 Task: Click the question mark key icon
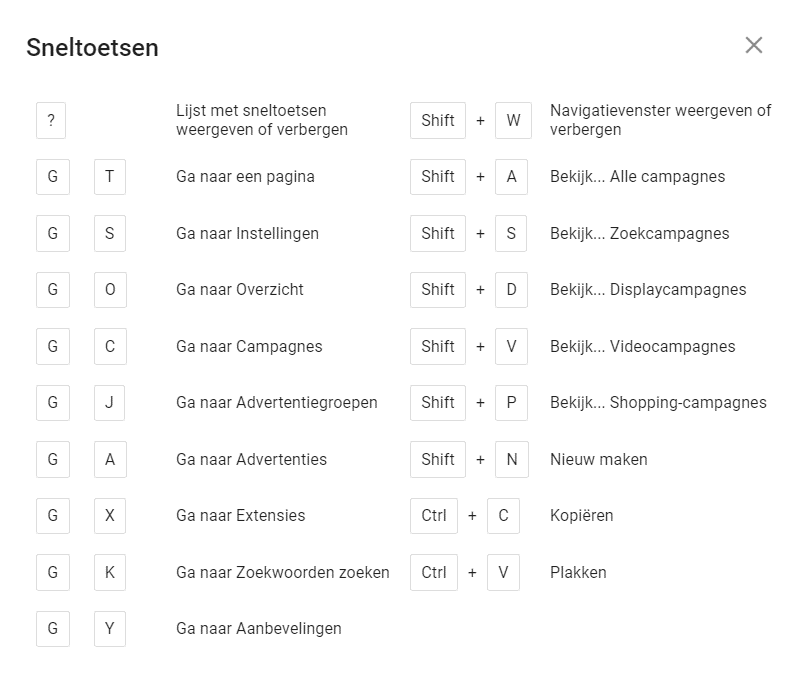51,120
